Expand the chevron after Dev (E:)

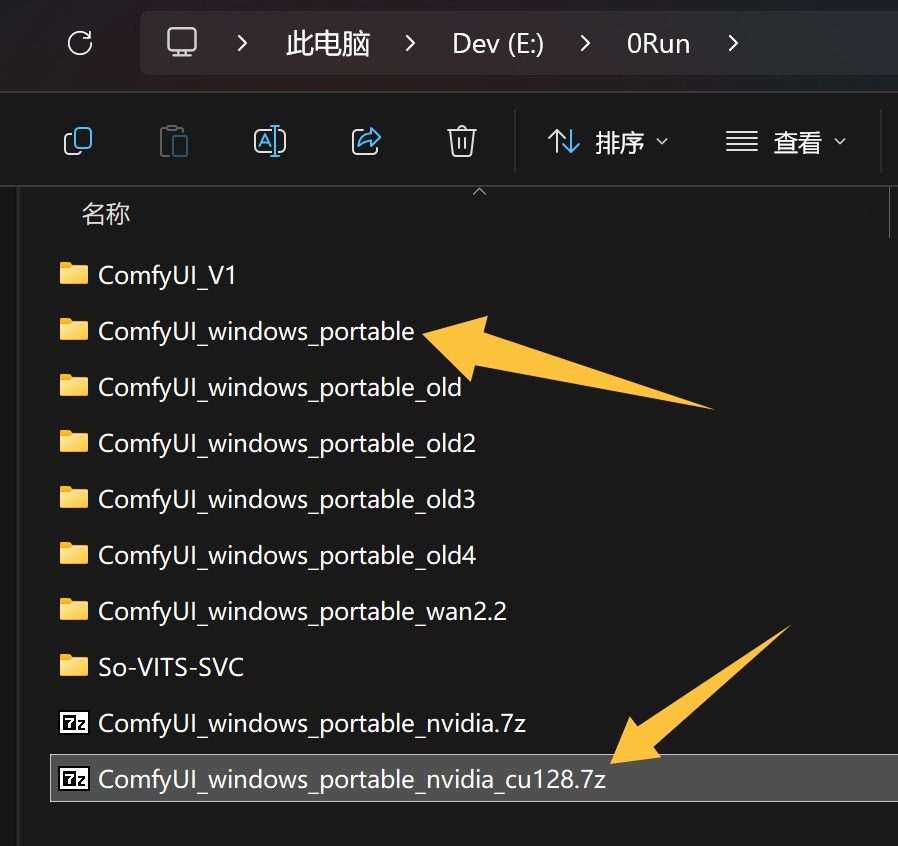(585, 43)
